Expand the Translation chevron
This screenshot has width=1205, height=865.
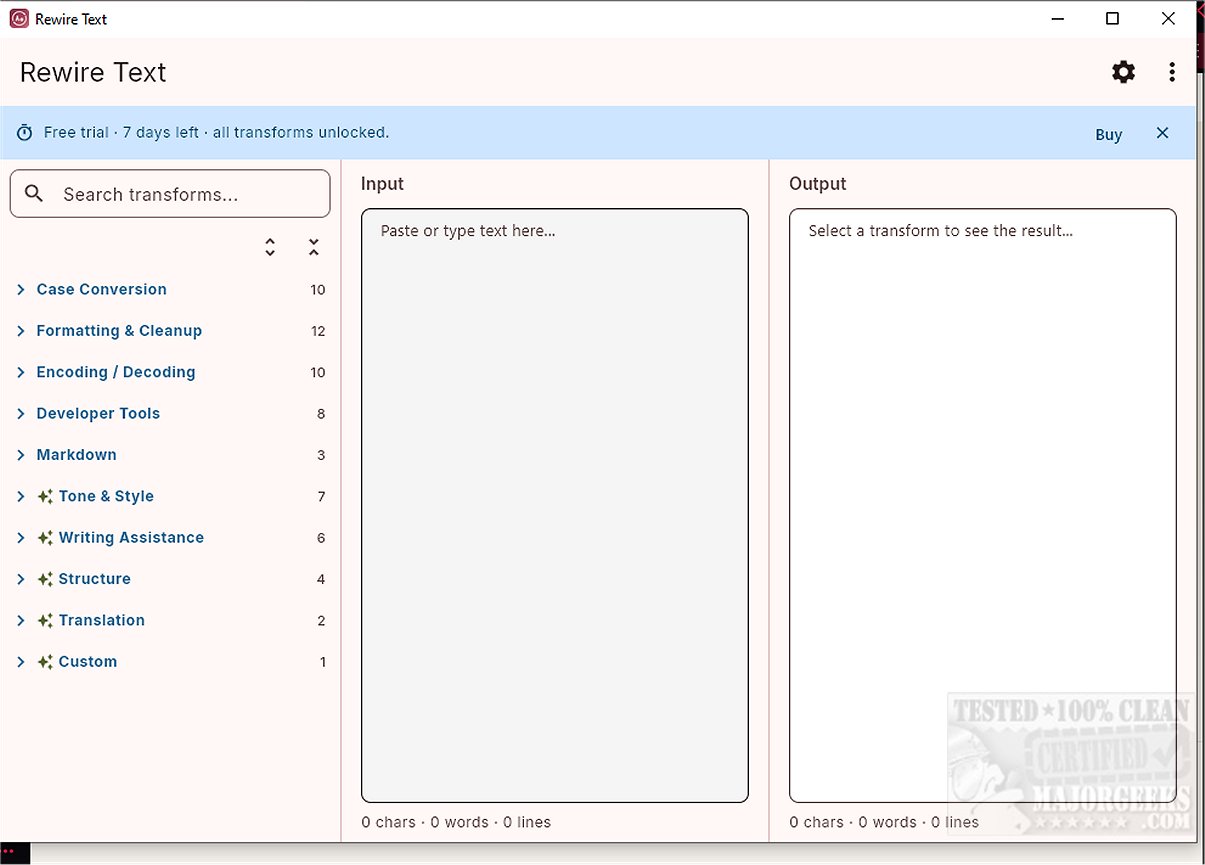tap(21, 621)
